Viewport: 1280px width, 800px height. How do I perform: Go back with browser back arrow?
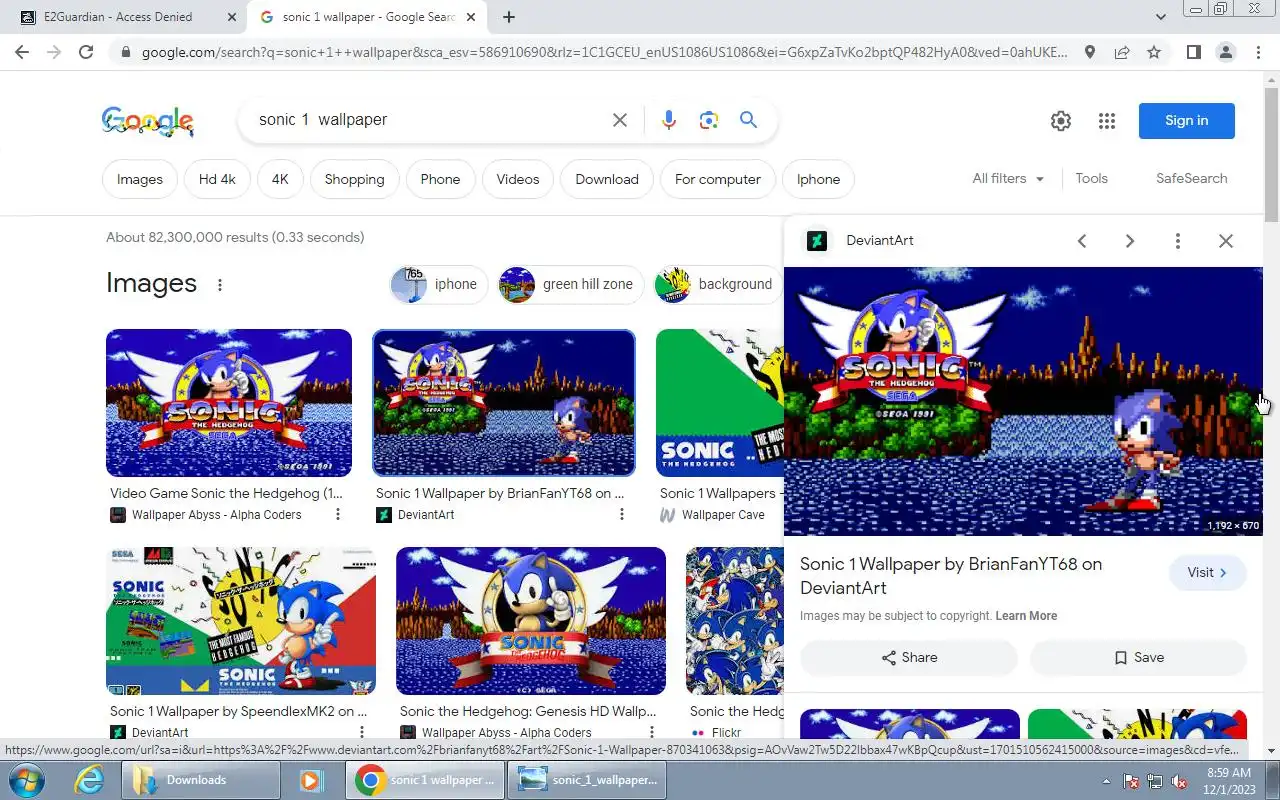coord(22,52)
